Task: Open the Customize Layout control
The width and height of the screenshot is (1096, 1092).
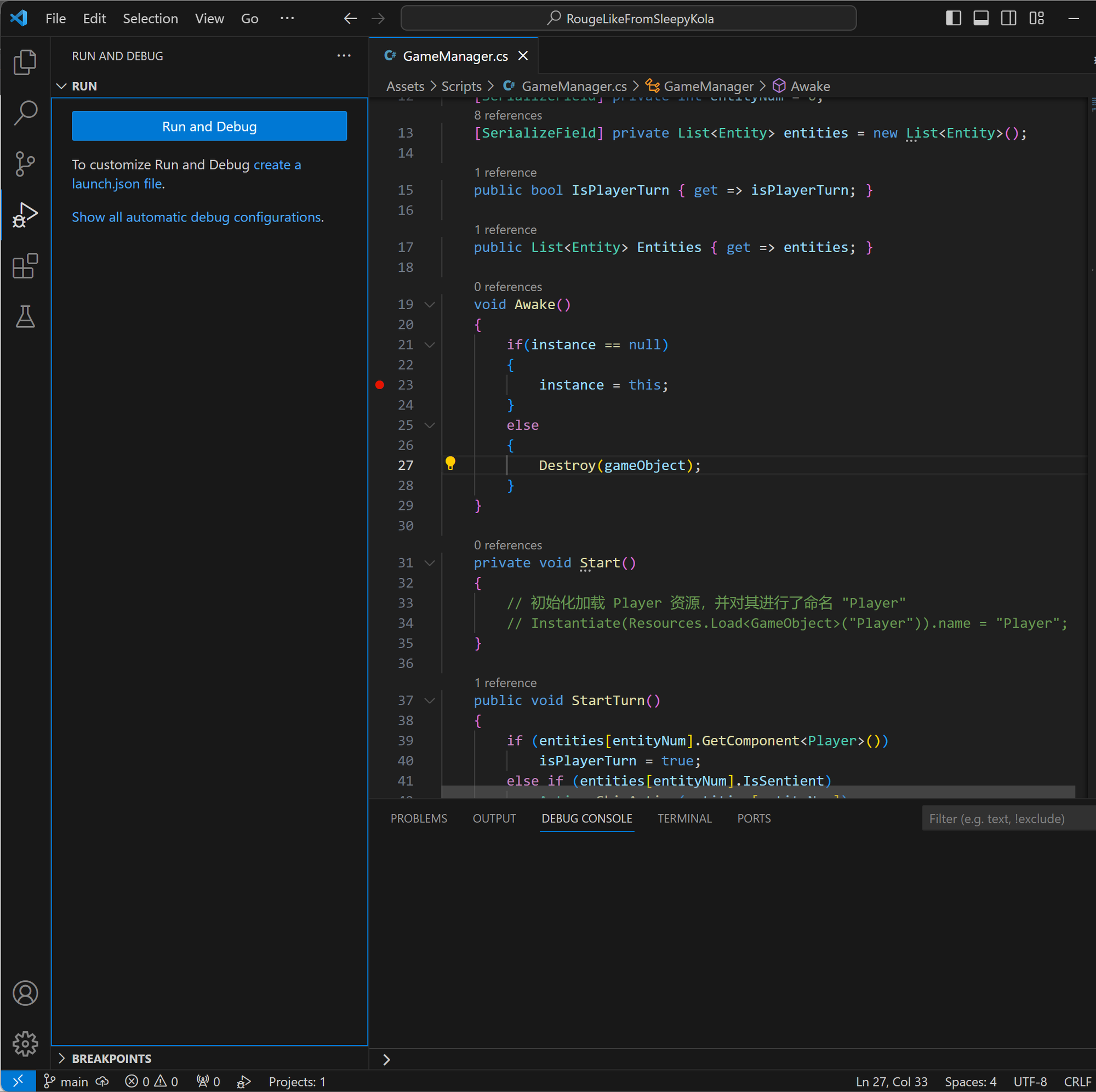Action: [x=1036, y=18]
